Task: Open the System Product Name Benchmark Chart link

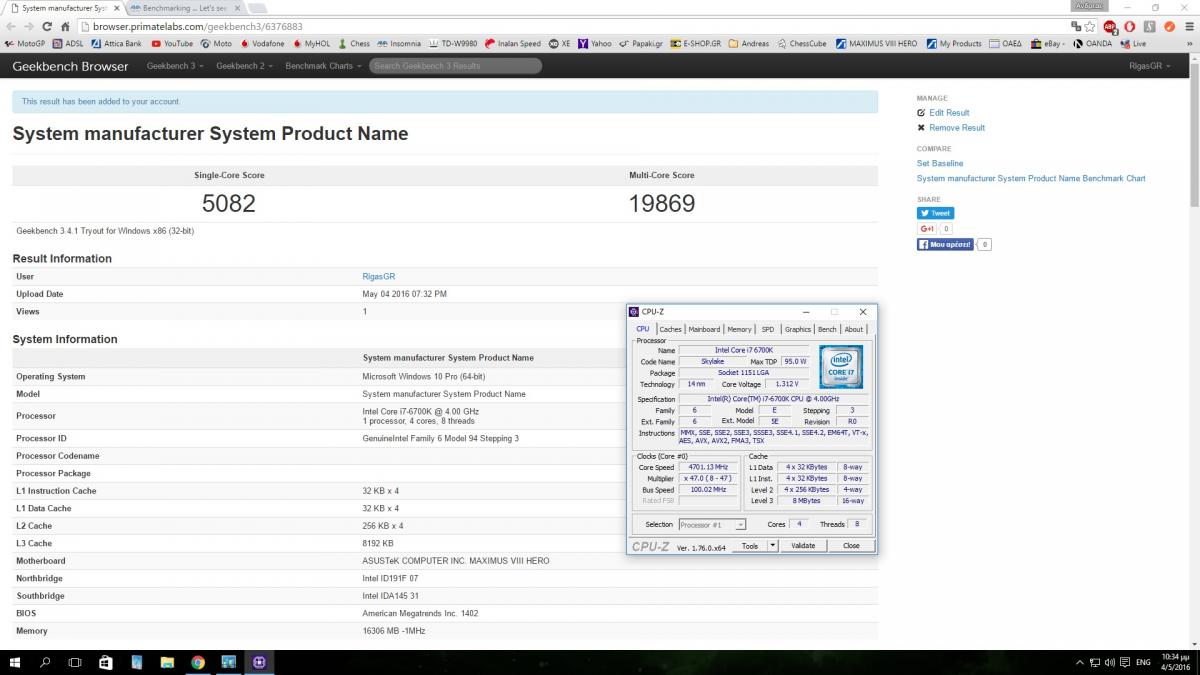Action: [1031, 178]
